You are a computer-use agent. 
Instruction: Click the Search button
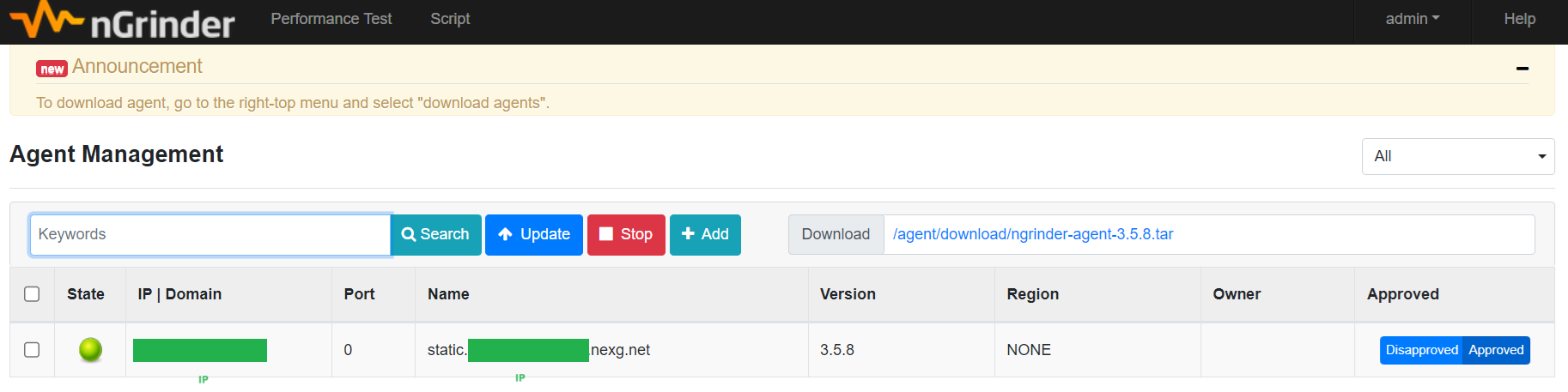pyautogui.click(x=435, y=234)
